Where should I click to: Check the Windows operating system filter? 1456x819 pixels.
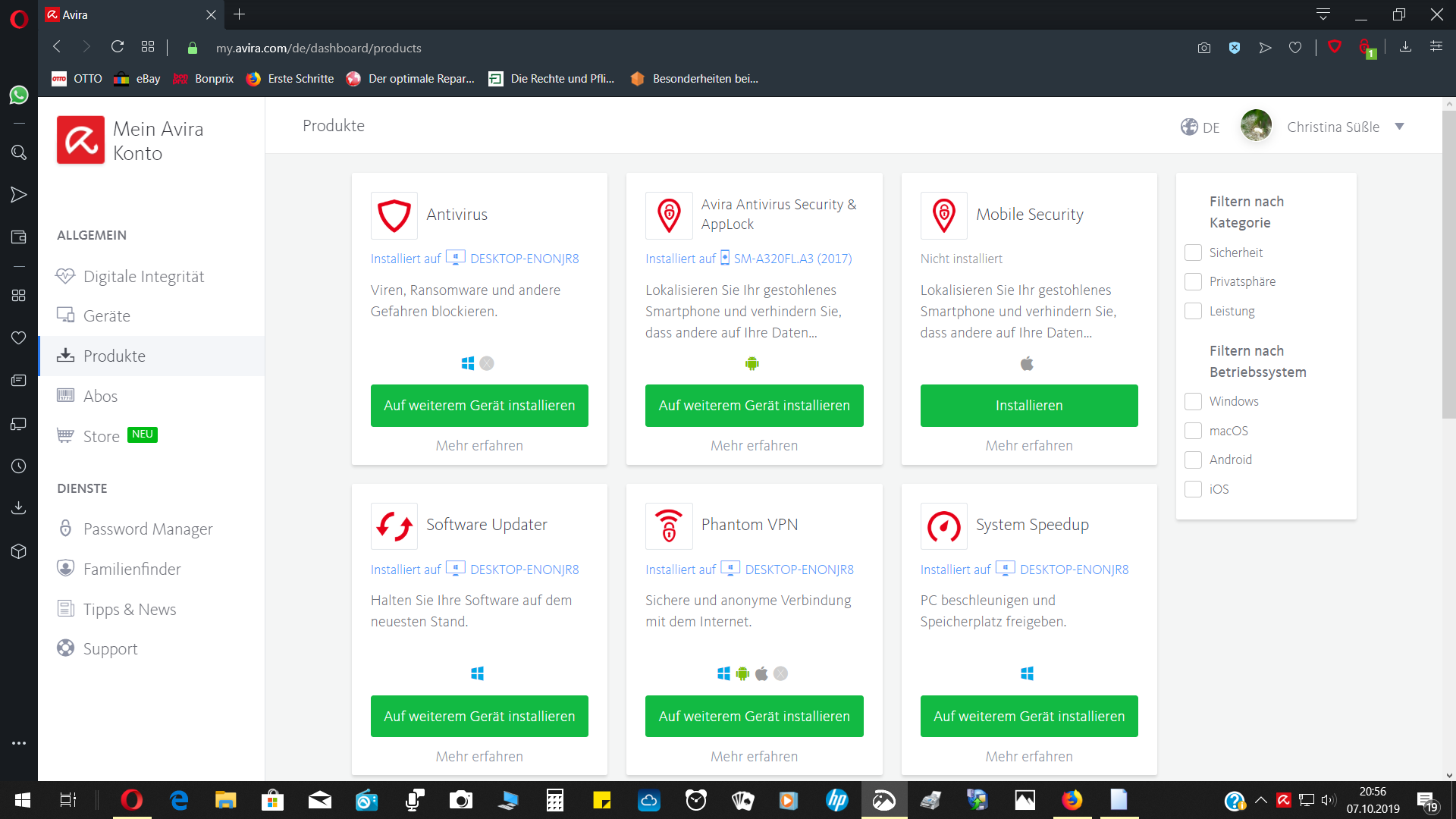pos(1193,401)
